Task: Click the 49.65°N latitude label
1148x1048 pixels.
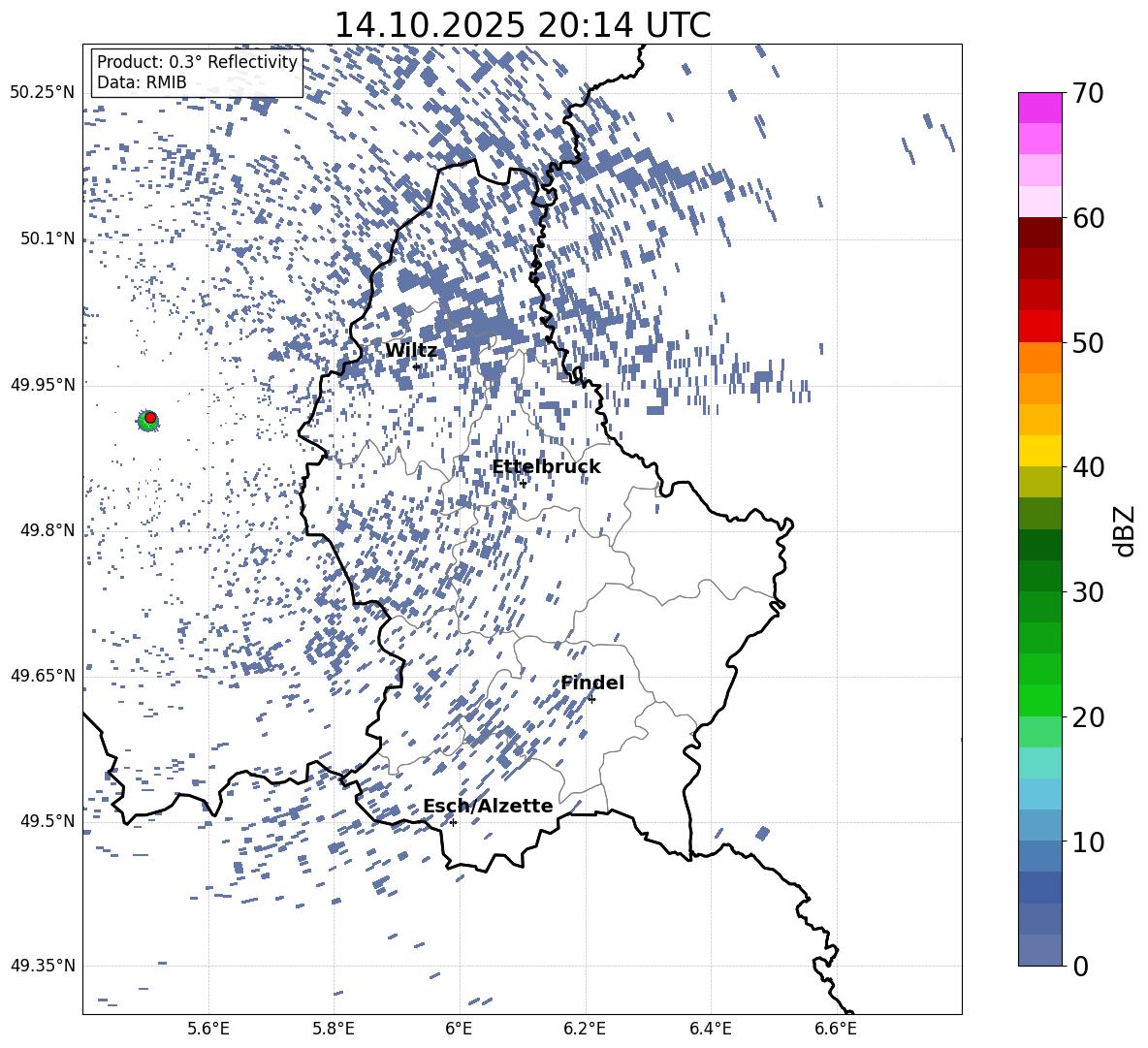Action: (43, 675)
